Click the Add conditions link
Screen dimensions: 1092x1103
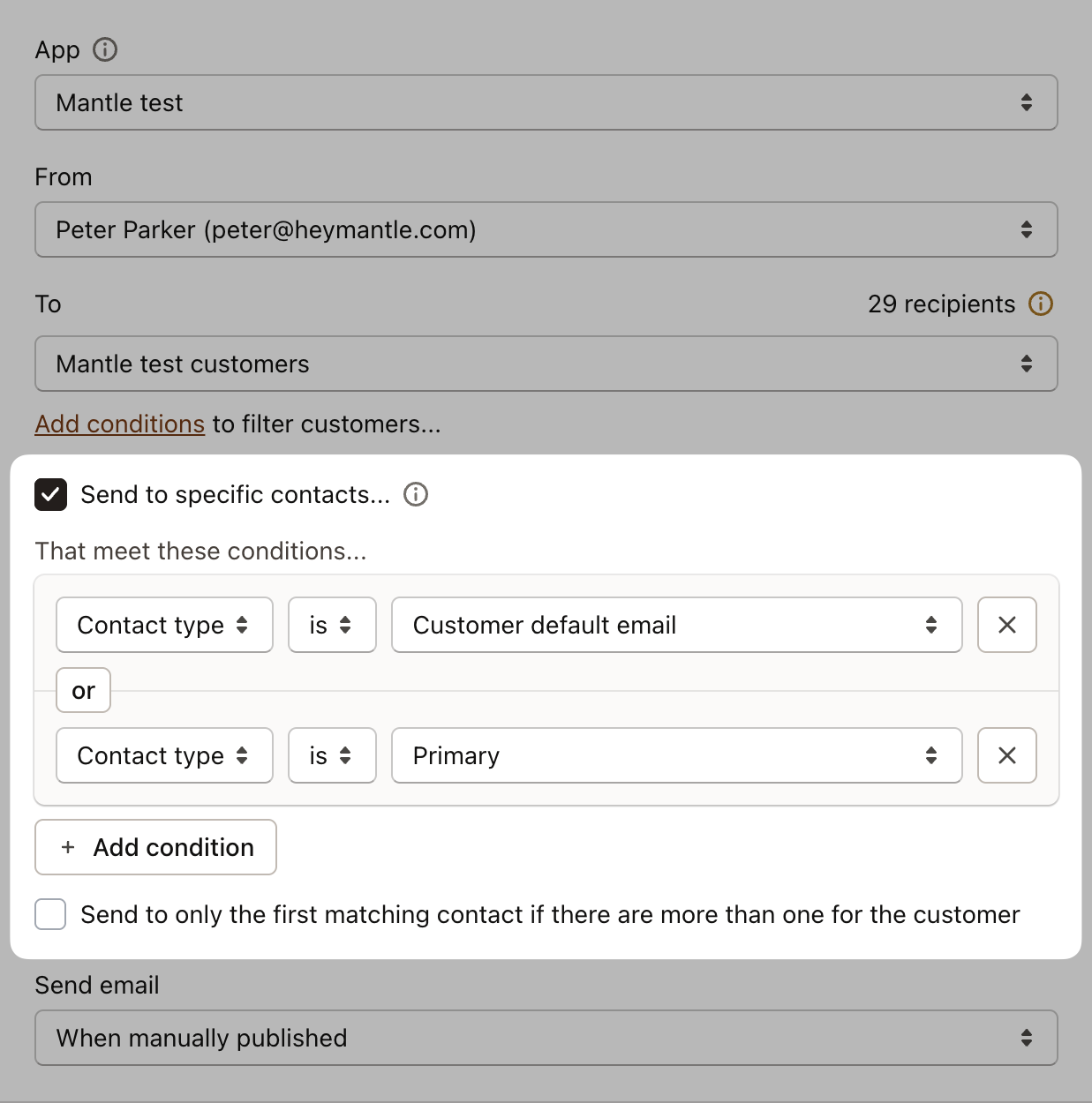point(120,424)
